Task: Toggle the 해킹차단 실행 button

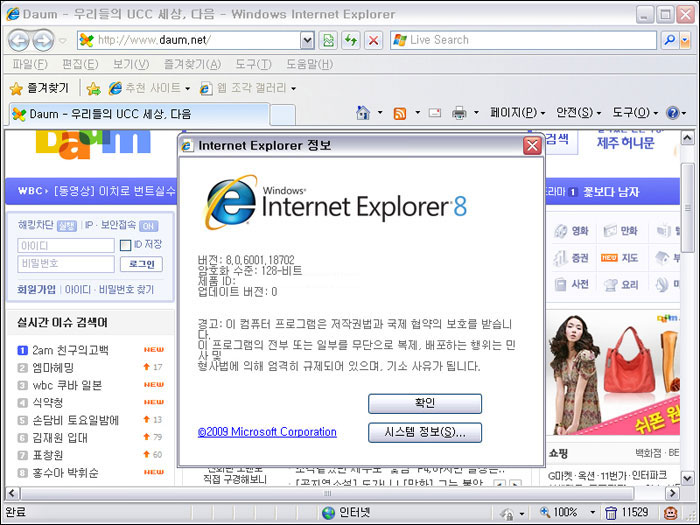Action: (x=67, y=226)
